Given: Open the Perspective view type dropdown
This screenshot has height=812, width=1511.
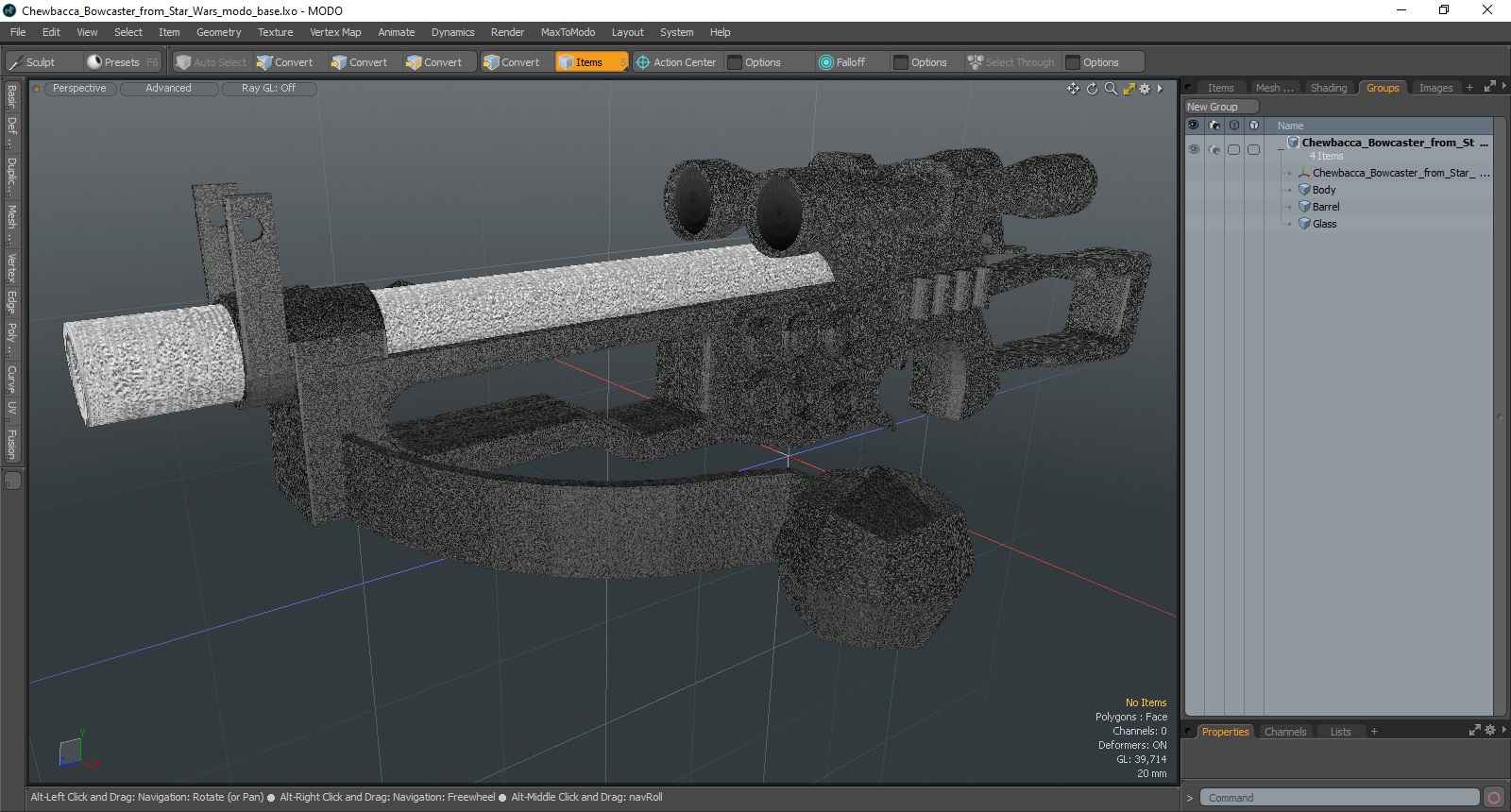Looking at the screenshot, I should click(x=79, y=89).
